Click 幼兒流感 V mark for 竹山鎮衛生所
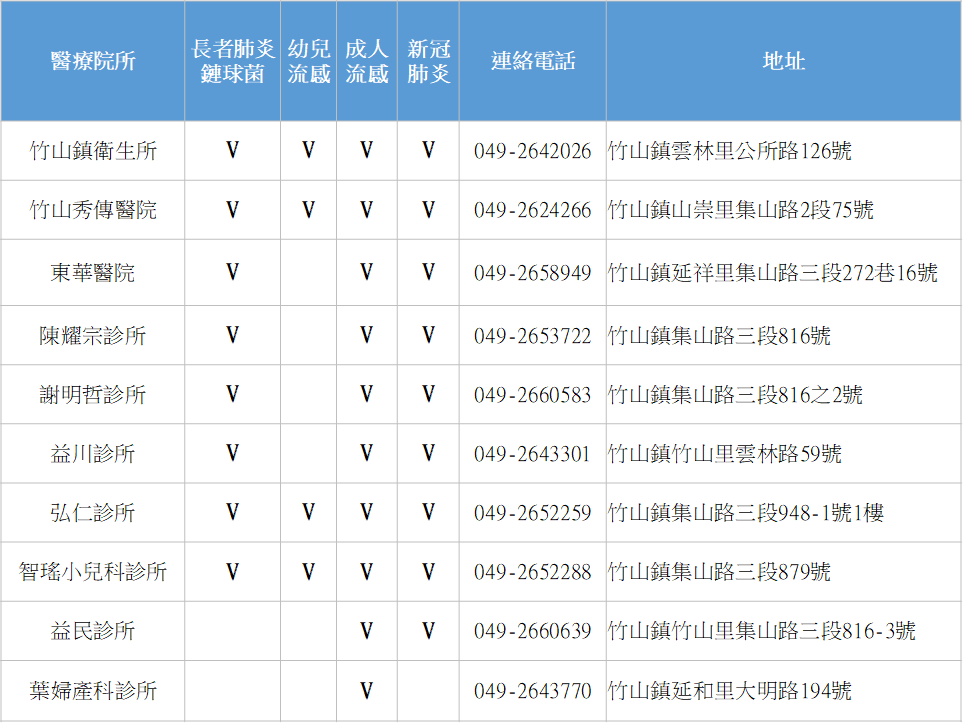 (x=308, y=150)
